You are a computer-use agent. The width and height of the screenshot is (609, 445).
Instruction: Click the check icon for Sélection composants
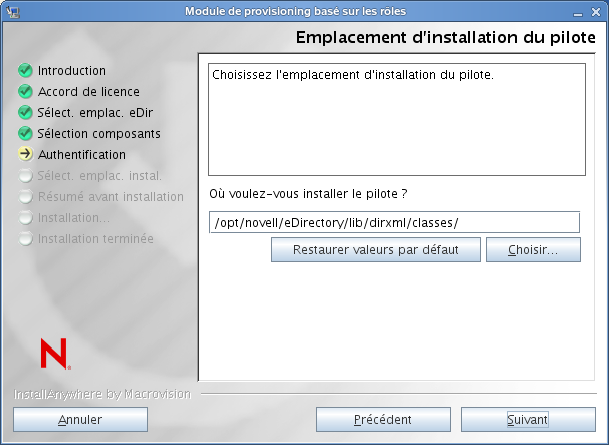point(25,133)
